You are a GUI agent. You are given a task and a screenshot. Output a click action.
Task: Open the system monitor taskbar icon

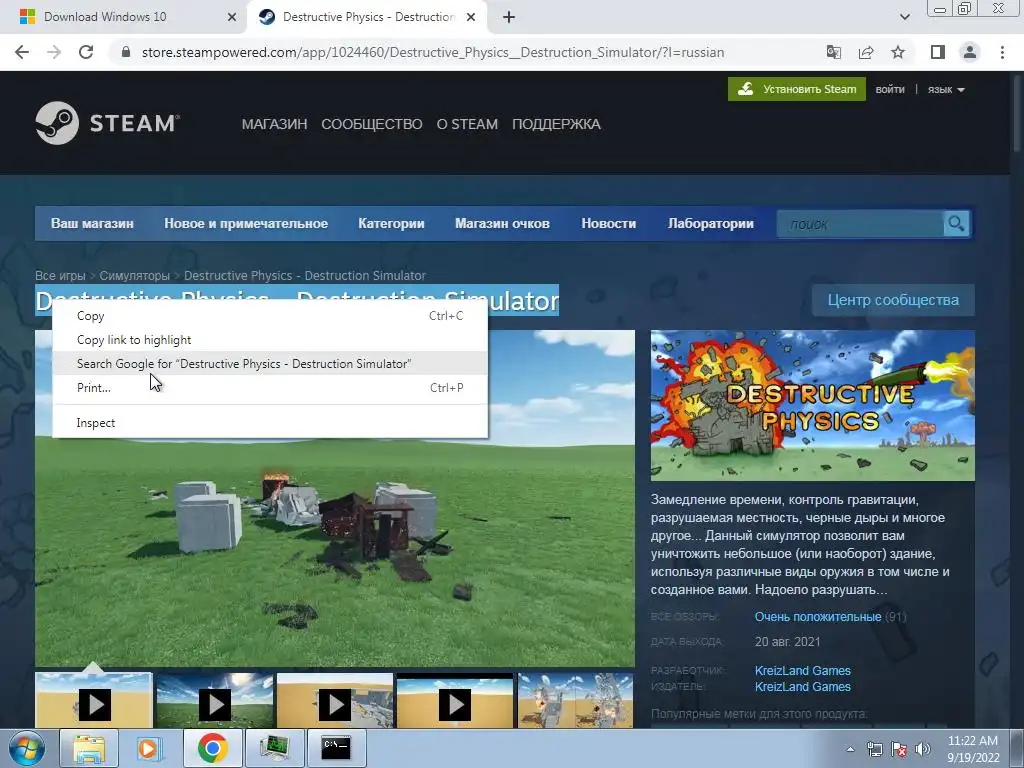pos(274,748)
